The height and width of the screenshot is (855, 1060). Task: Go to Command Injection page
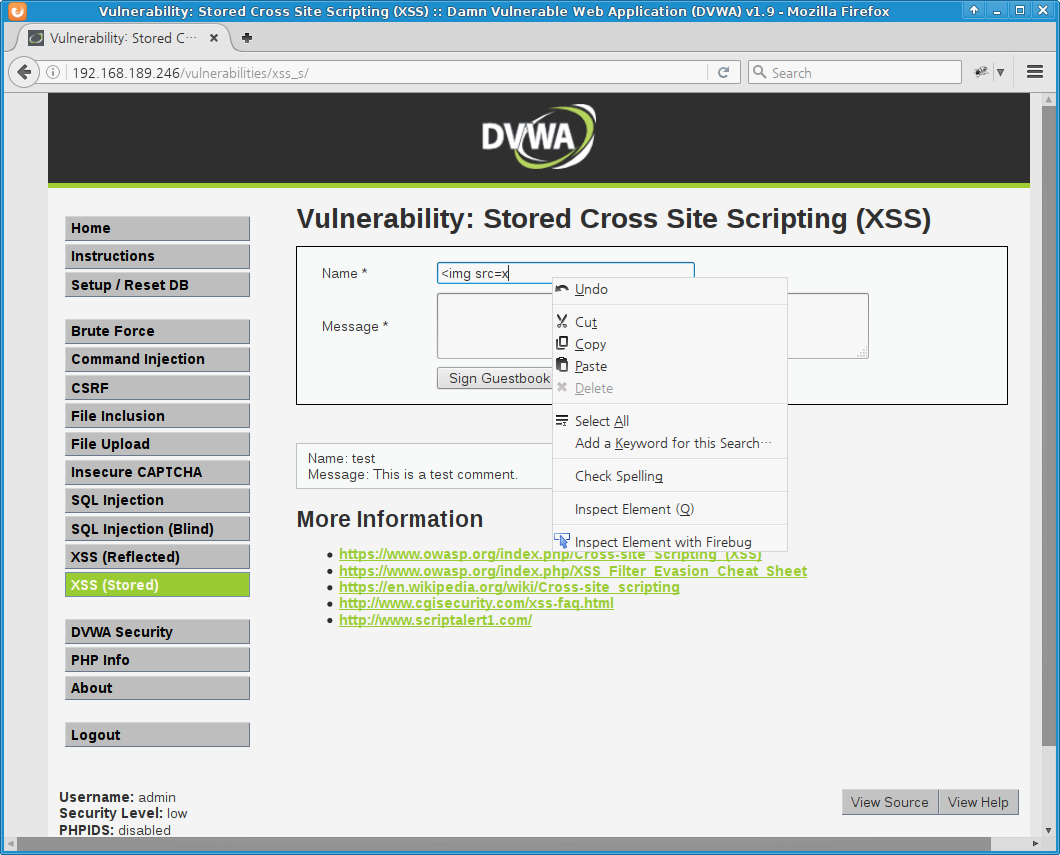157,359
